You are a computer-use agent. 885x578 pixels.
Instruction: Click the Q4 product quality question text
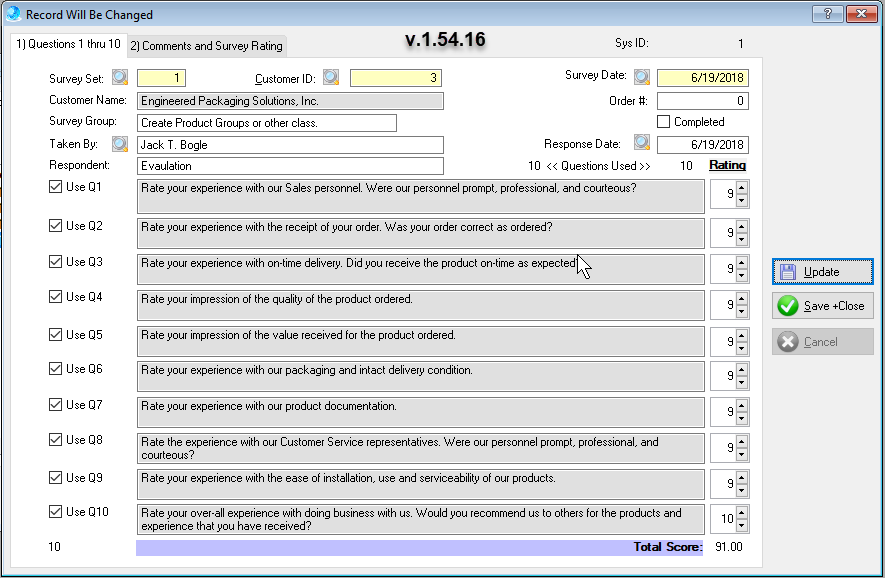click(x=420, y=305)
